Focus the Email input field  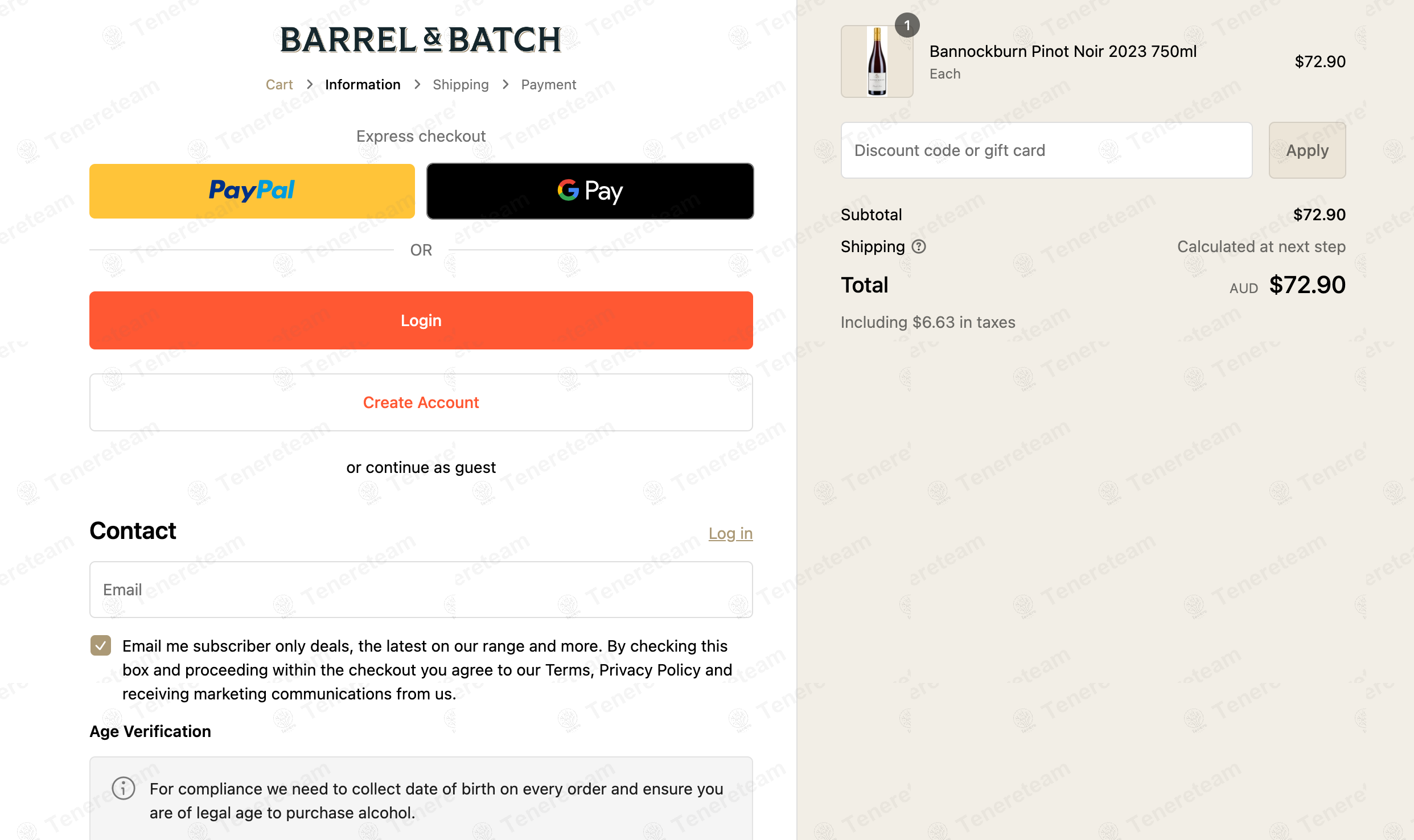point(421,590)
